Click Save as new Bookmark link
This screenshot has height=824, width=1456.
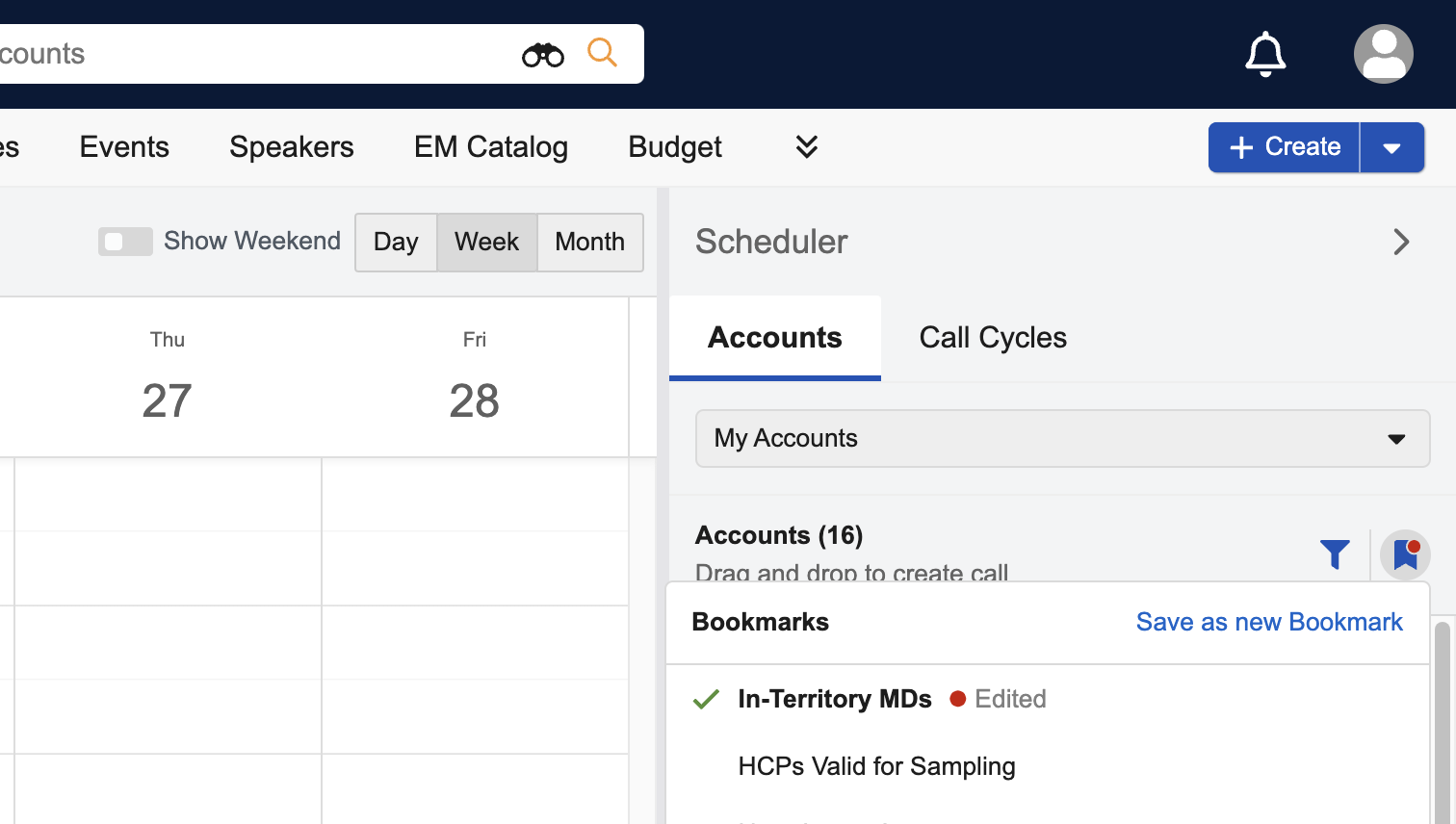click(x=1268, y=622)
